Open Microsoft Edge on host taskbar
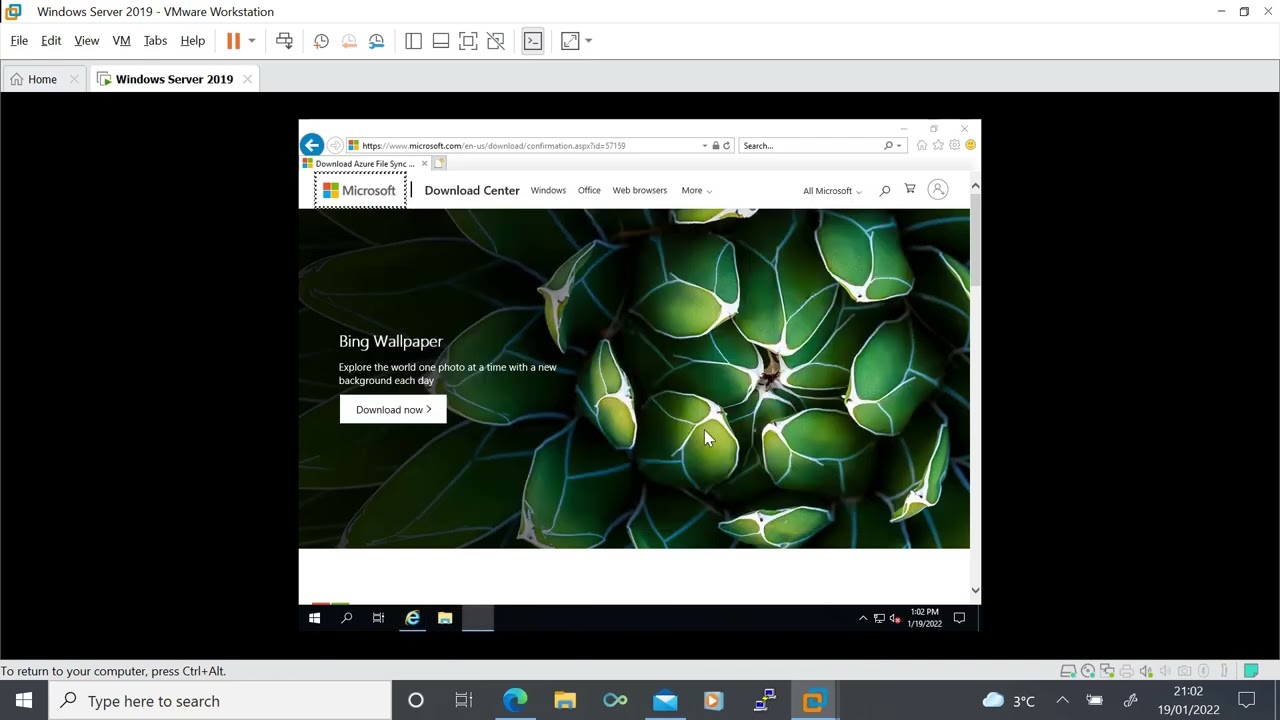This screenshot has width=1280, height=720. [515, 701]
